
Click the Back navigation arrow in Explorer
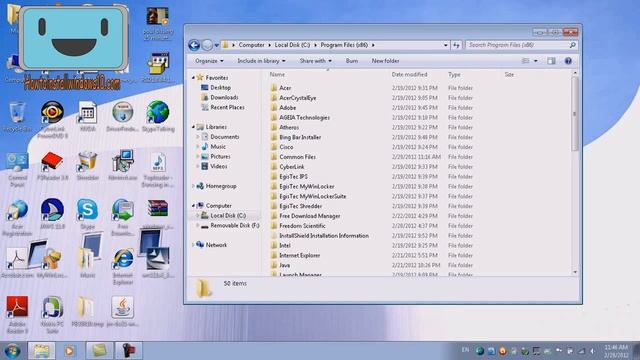click(x=194, y=45)
